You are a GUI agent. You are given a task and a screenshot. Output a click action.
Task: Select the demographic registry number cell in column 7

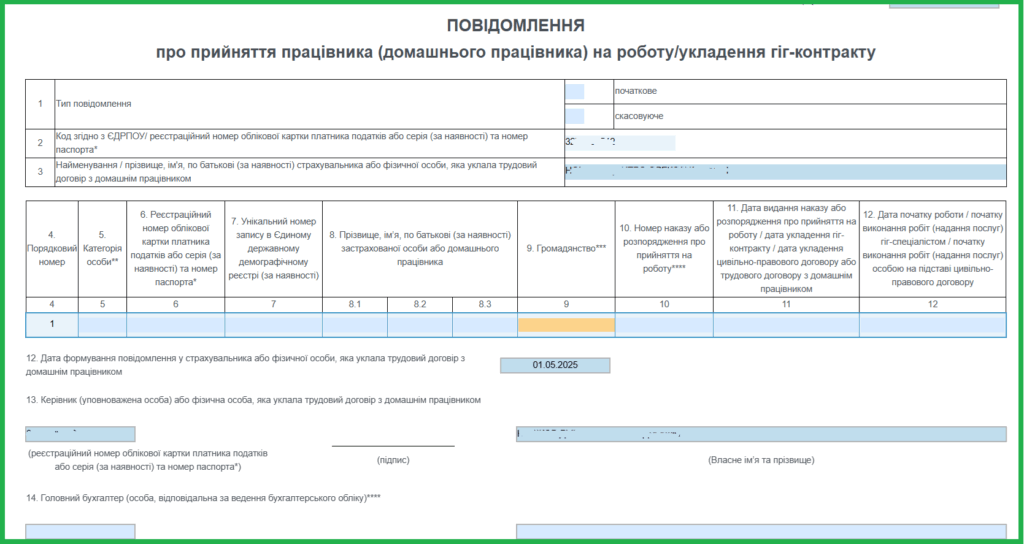tap(273, 325)
